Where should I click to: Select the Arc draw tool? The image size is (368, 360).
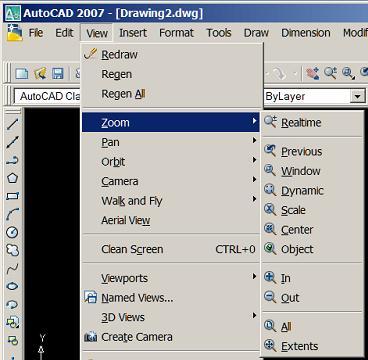[12, 214]
